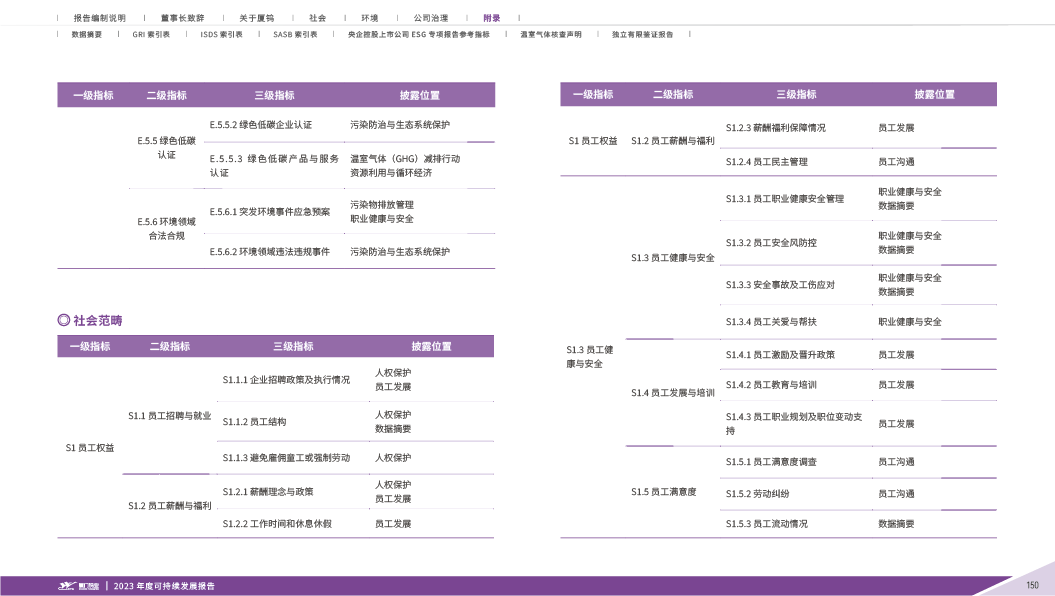Open the 社会 tab in top navigation
1055x596 pixels.
[317, 18]
